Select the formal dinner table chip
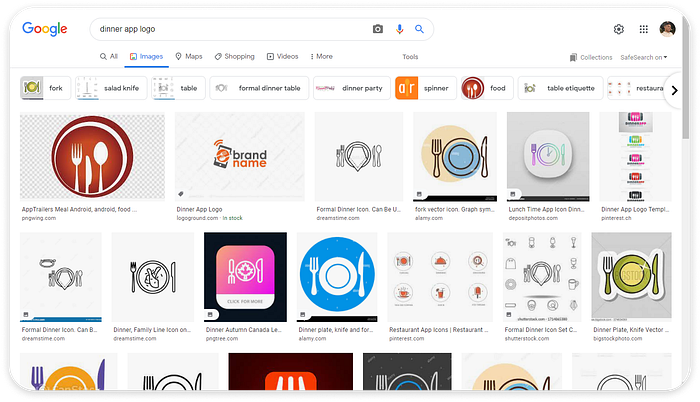Screen dimensions: 700x402 coord(259,88)
